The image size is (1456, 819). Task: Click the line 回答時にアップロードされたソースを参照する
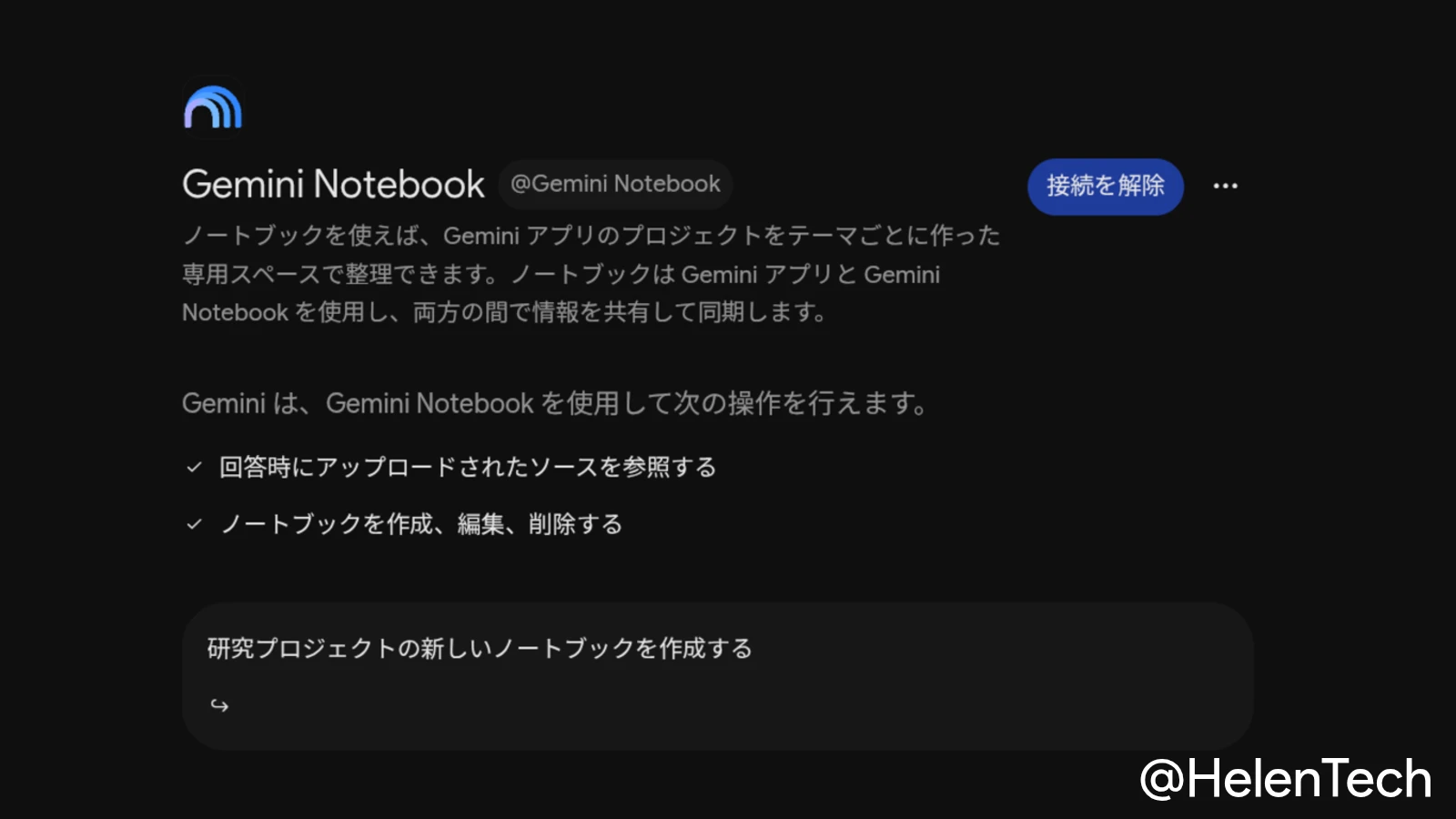[468, 467]
